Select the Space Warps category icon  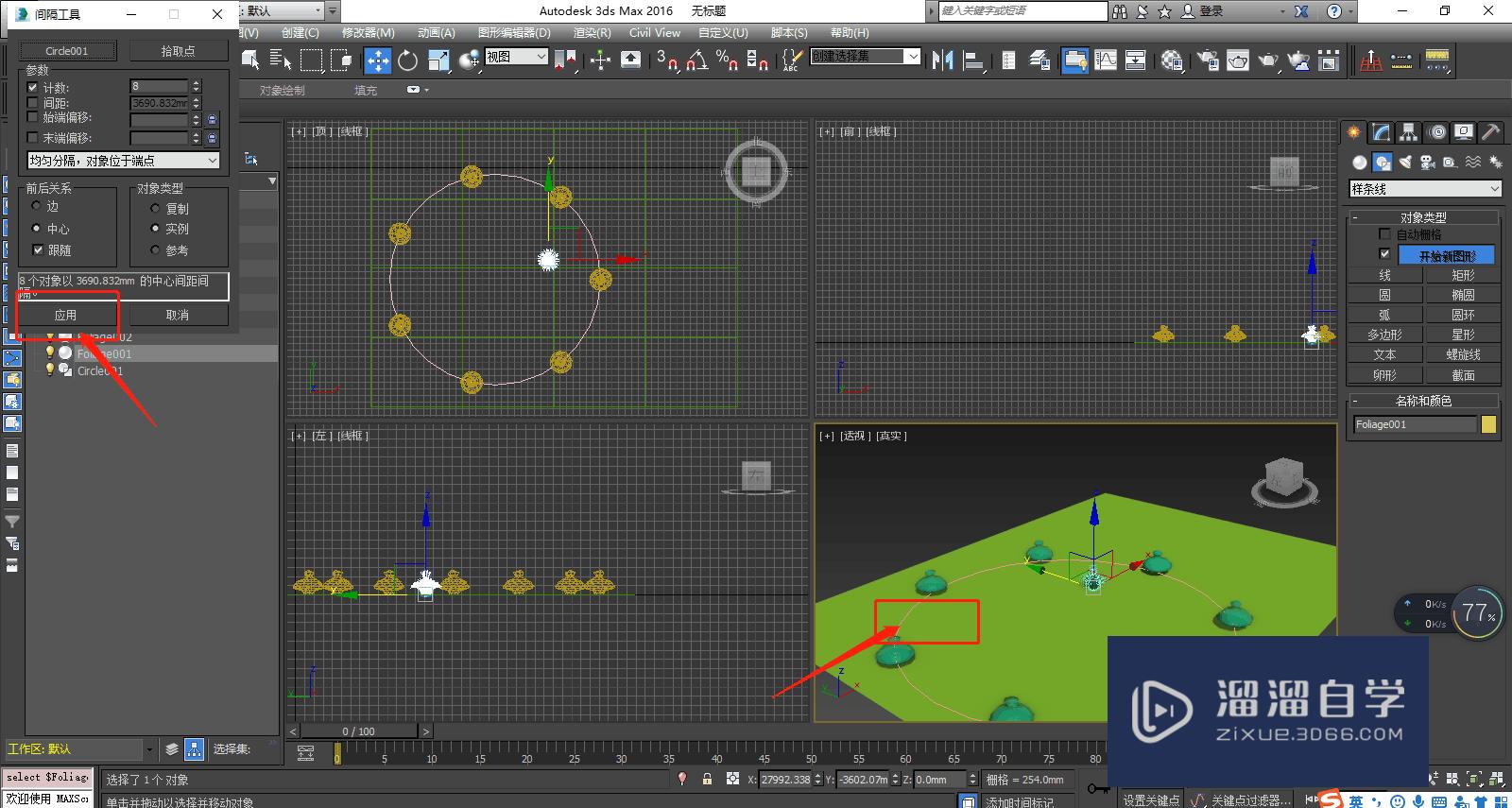pos(1472,163)
